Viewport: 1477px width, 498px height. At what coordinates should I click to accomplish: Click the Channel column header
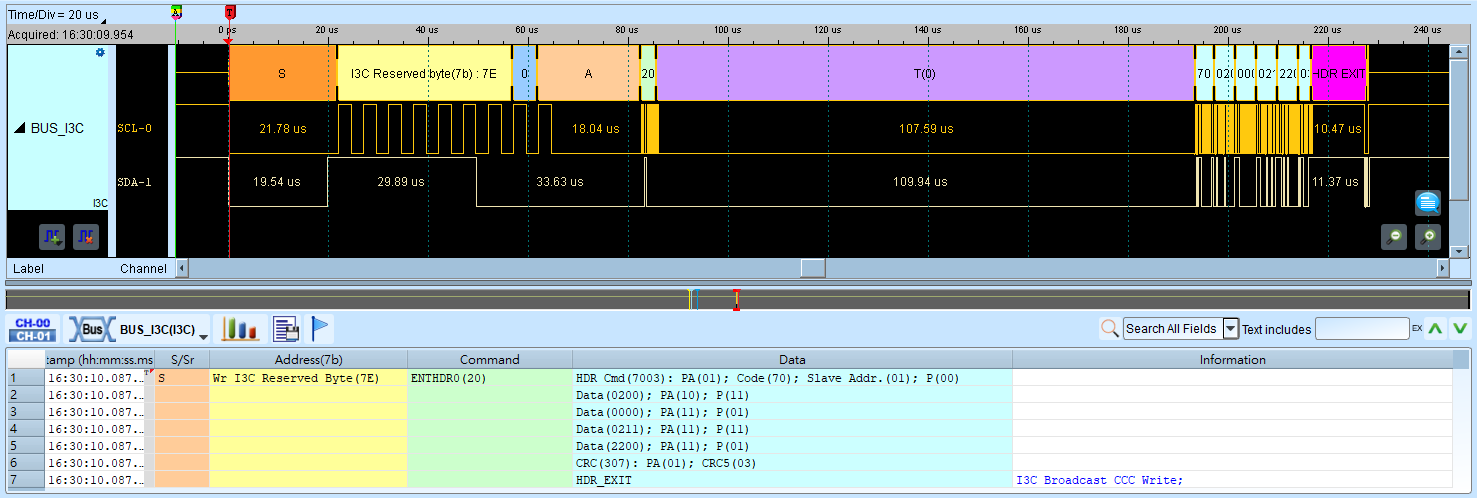click(143, 269)
